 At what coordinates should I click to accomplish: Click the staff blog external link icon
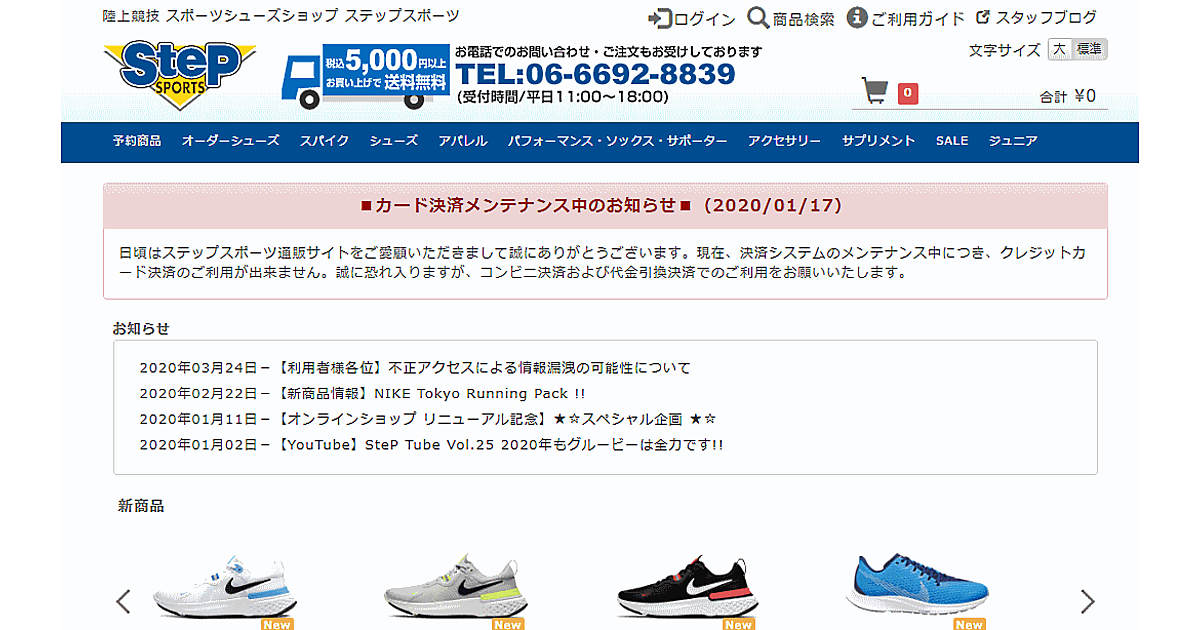(x=983, y=17)
